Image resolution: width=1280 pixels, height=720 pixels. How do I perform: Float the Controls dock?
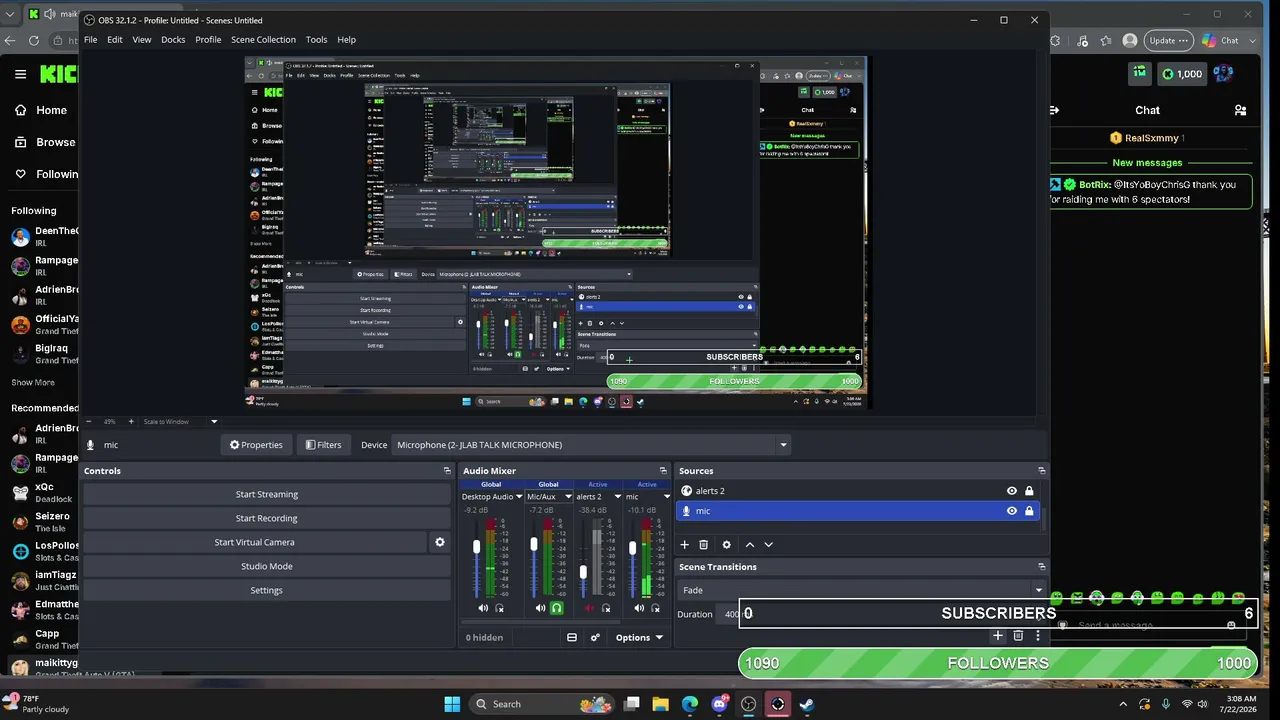(x=447, y=471)
